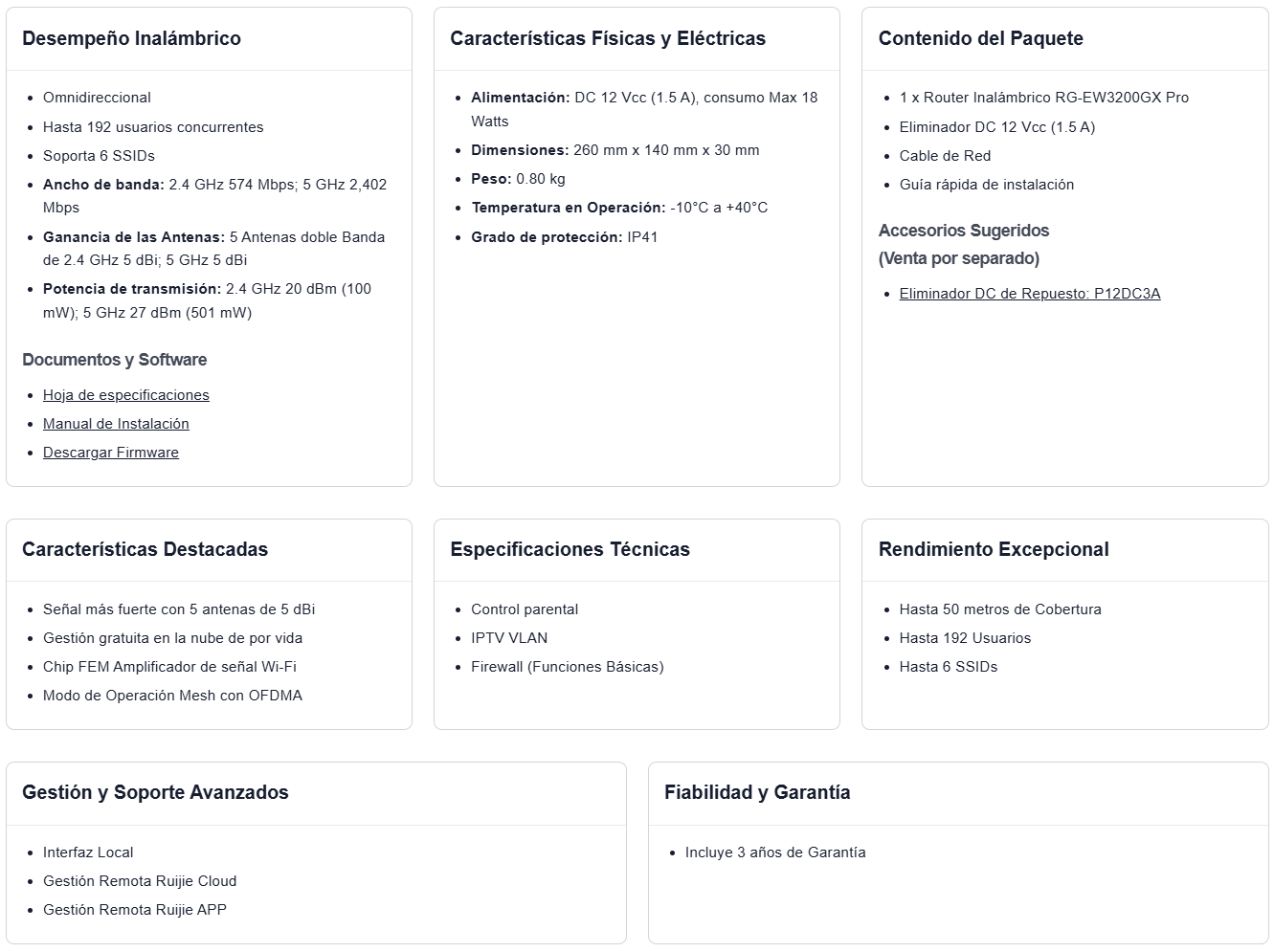The image size is (1274, 952).
Task: Open Eliminador DC de Repuesto P12DC3A link
Action: (x=1029, y=294)
